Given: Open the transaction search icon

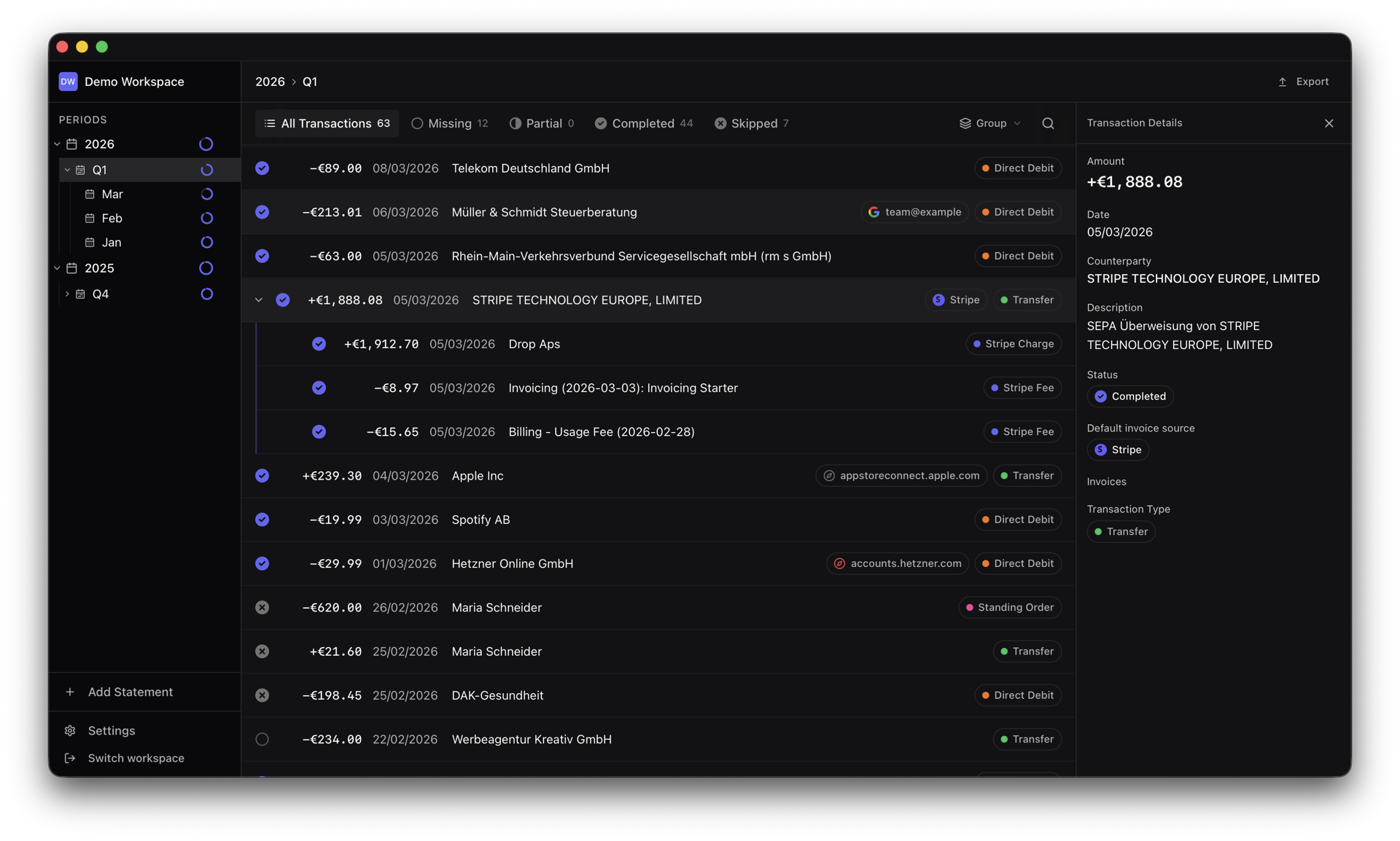Looking at the screenshot, I should [1048, 123].
